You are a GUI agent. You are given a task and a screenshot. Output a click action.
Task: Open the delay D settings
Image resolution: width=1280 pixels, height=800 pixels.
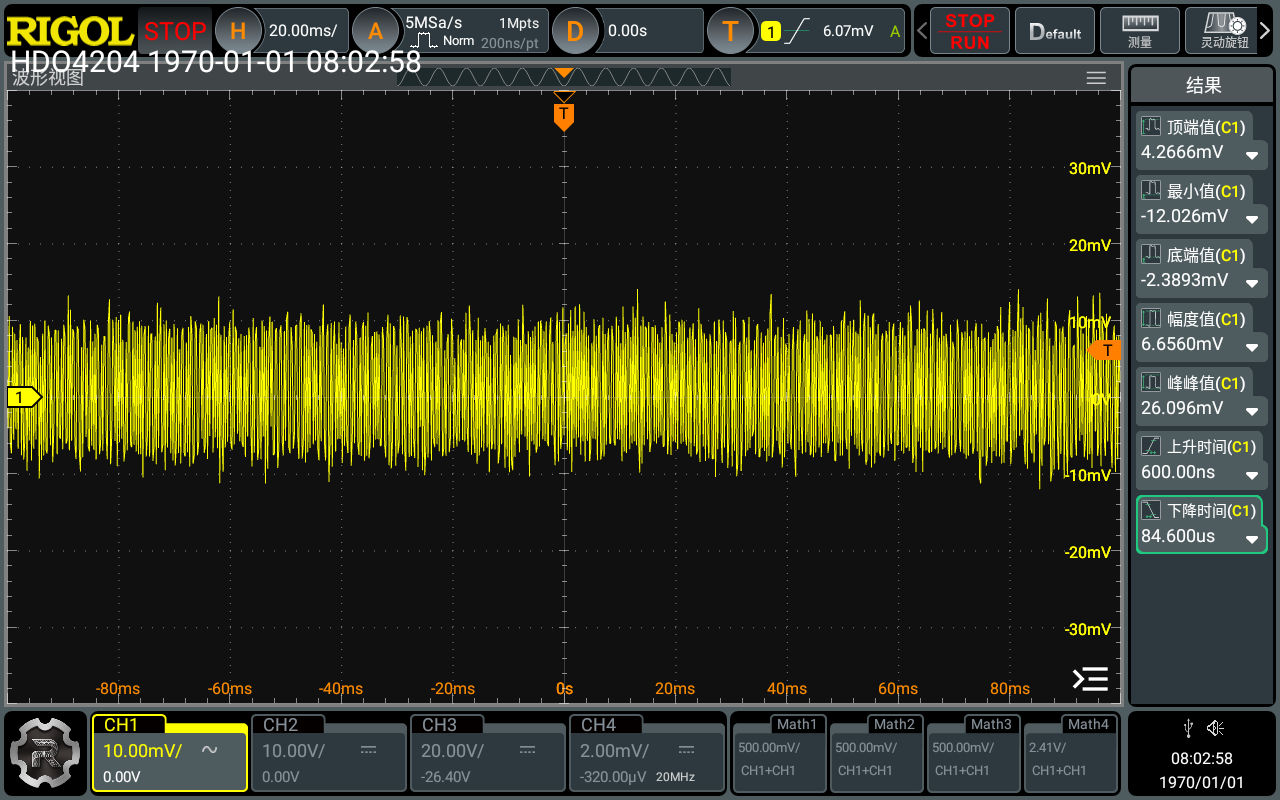[x=574, y=31]
